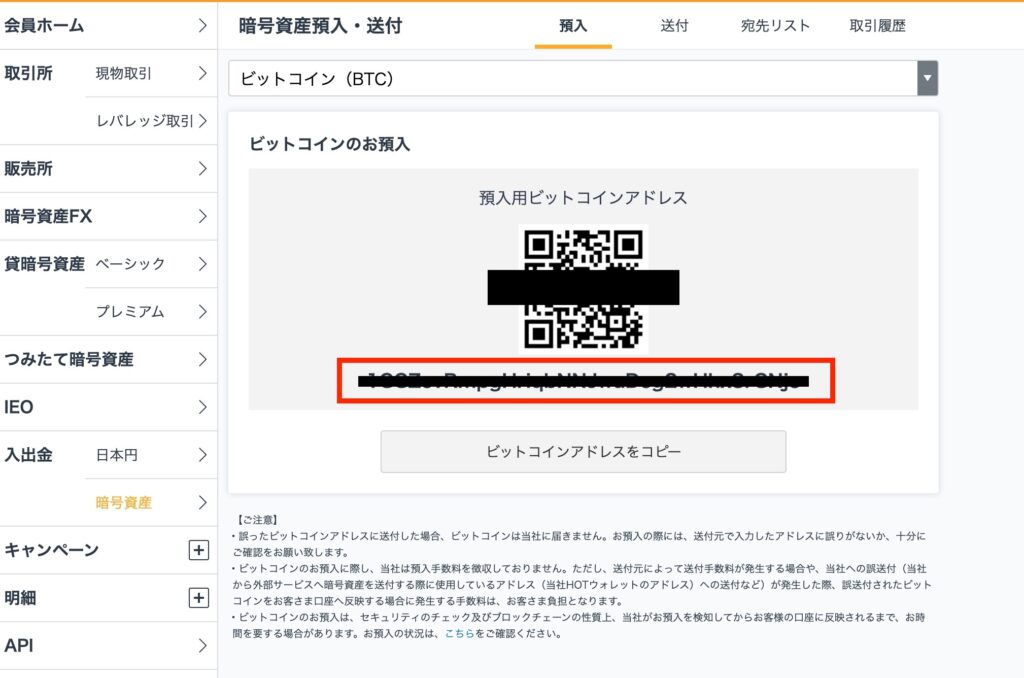Image resolution: width=1024 pixels, height=678 pixels.
Task: Click the キャンペーン label in the sidebar
Action: point(51,550)
